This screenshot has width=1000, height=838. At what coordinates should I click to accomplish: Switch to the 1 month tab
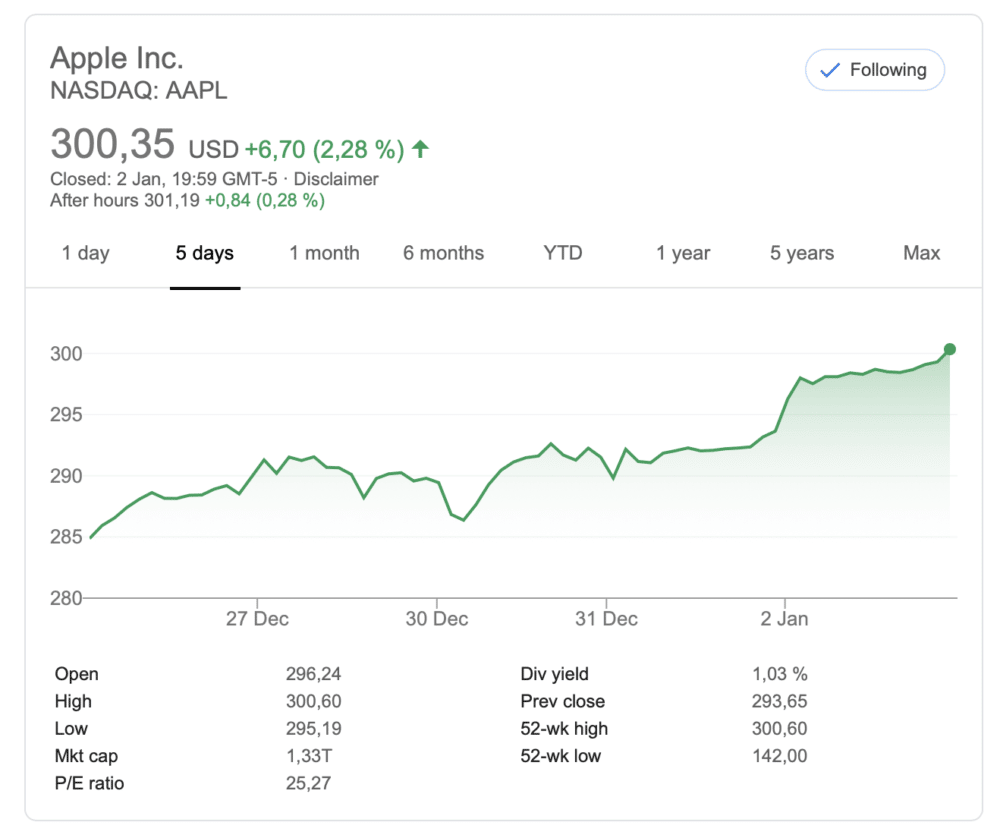point(324,253)
